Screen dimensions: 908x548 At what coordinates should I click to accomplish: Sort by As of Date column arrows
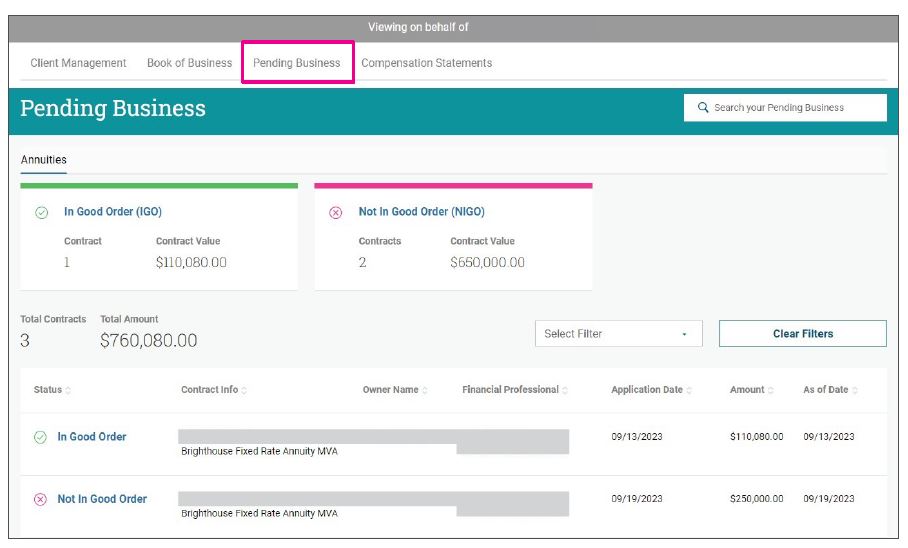coord(855,390)
